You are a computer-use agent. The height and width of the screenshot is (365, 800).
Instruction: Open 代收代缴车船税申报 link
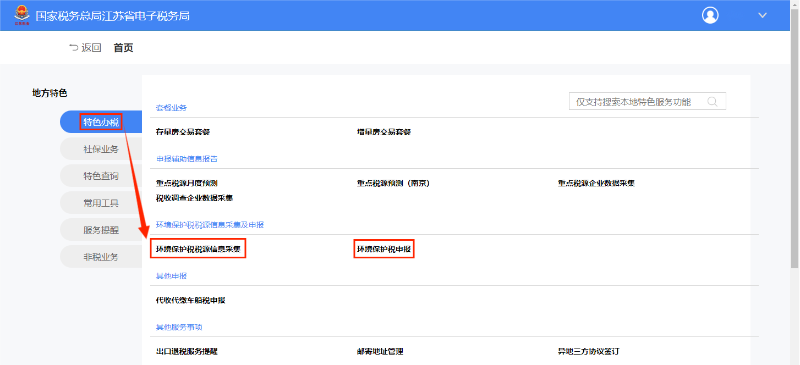[190, 300]
